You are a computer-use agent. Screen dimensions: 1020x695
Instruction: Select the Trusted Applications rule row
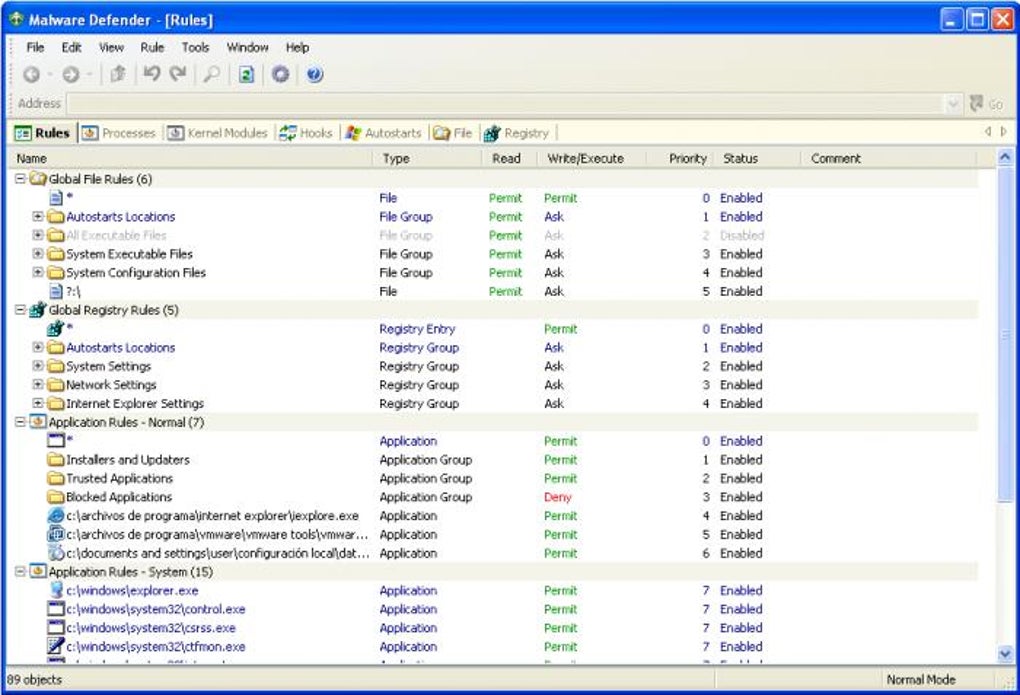tap(493, 478)
